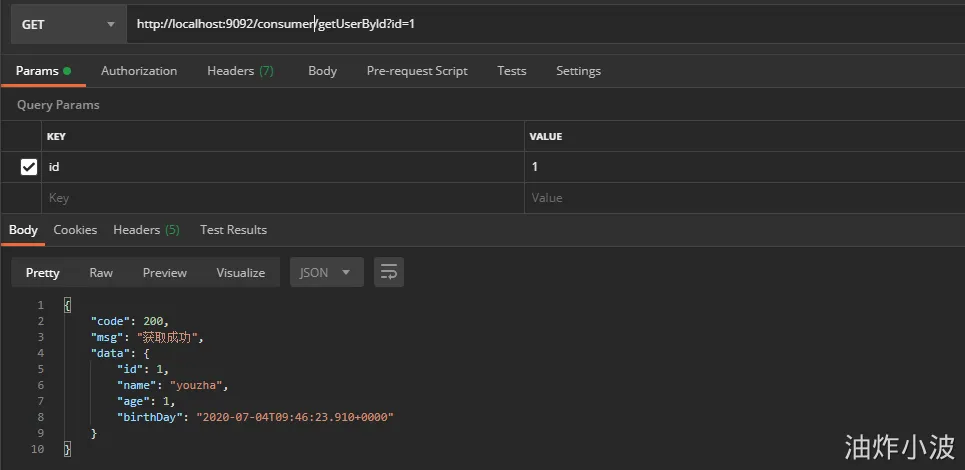Viewport: 965px width, 470px height.
Task: Click the wrap lines icon in response toolbar
Action: (389, 272)
